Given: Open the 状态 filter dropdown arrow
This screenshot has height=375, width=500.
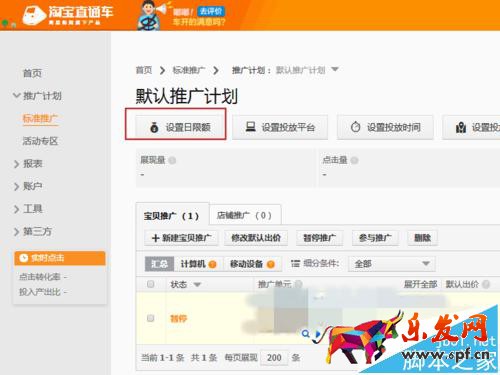Looking at the screenshot, I should click(x=197, y=284).
